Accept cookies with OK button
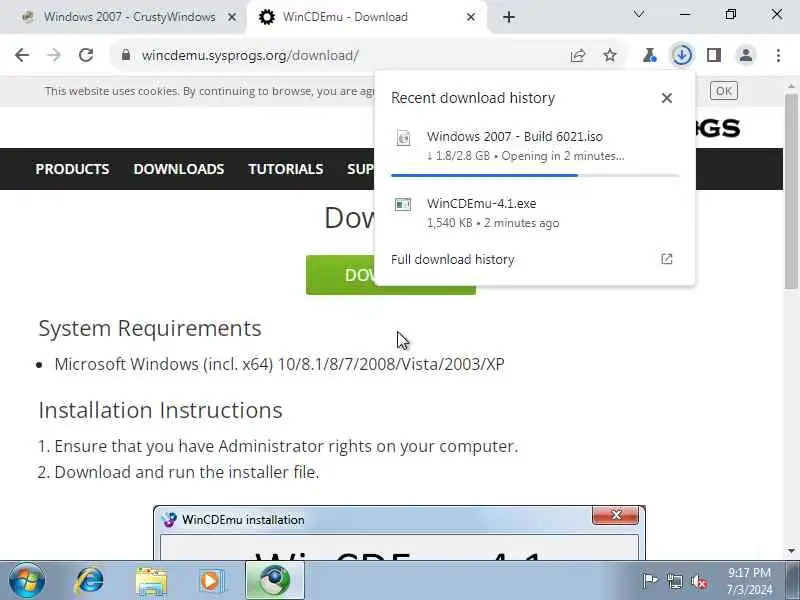The height and width of the screenshot is (600, 800). (723, 91)
